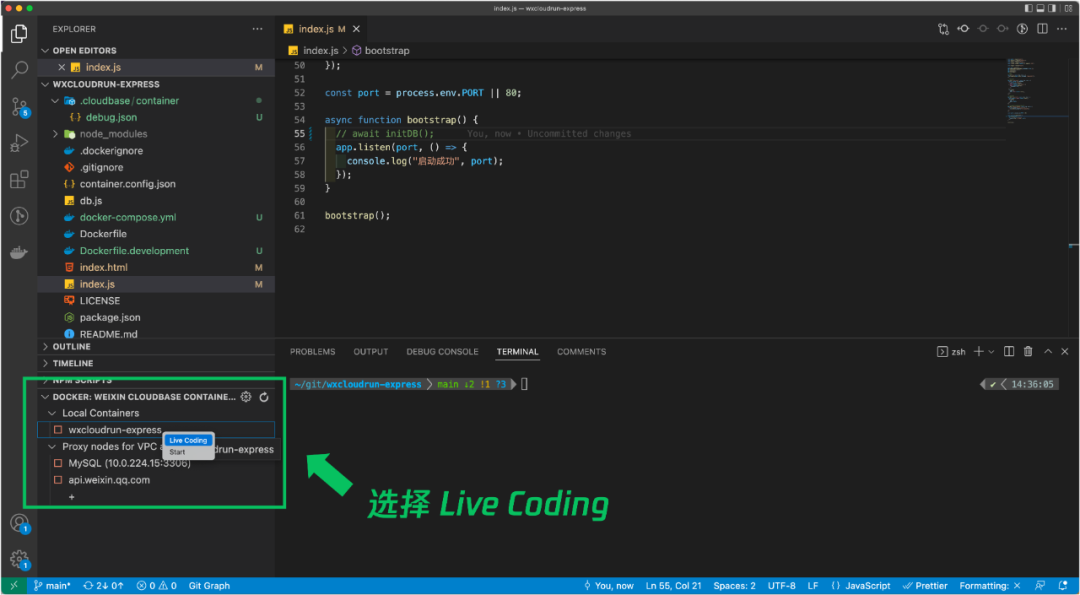
Task: Switch to the Debug Console tab
Action: tap(442, 351)
